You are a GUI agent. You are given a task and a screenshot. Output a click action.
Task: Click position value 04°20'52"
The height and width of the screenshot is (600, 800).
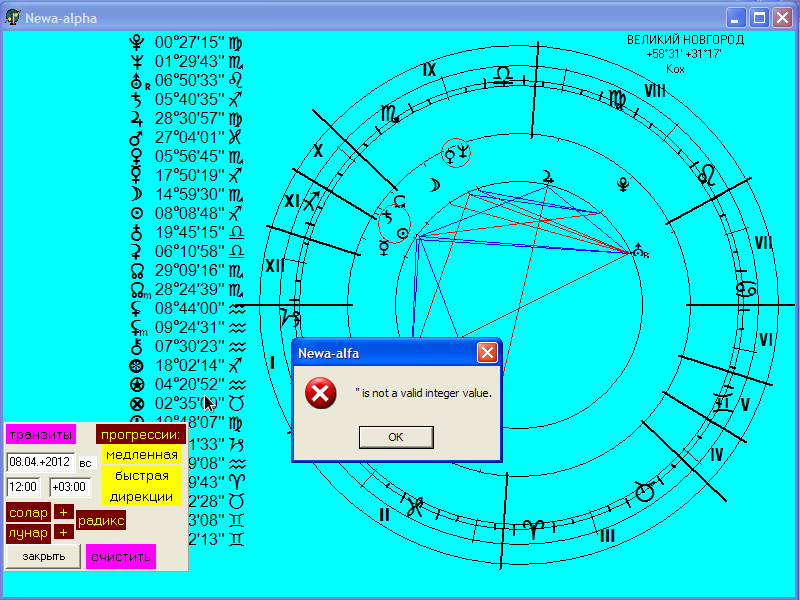point(189,384)
